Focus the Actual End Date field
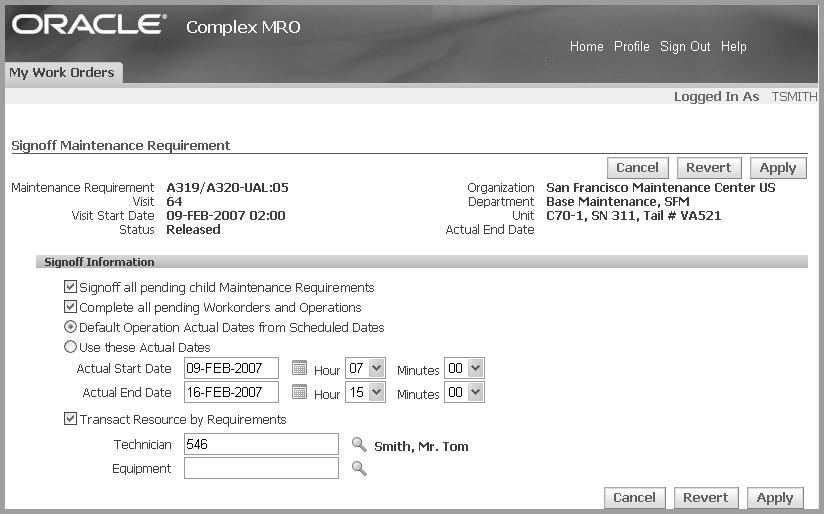This screenshot has width=824, height=514. [x=231, y=393]
